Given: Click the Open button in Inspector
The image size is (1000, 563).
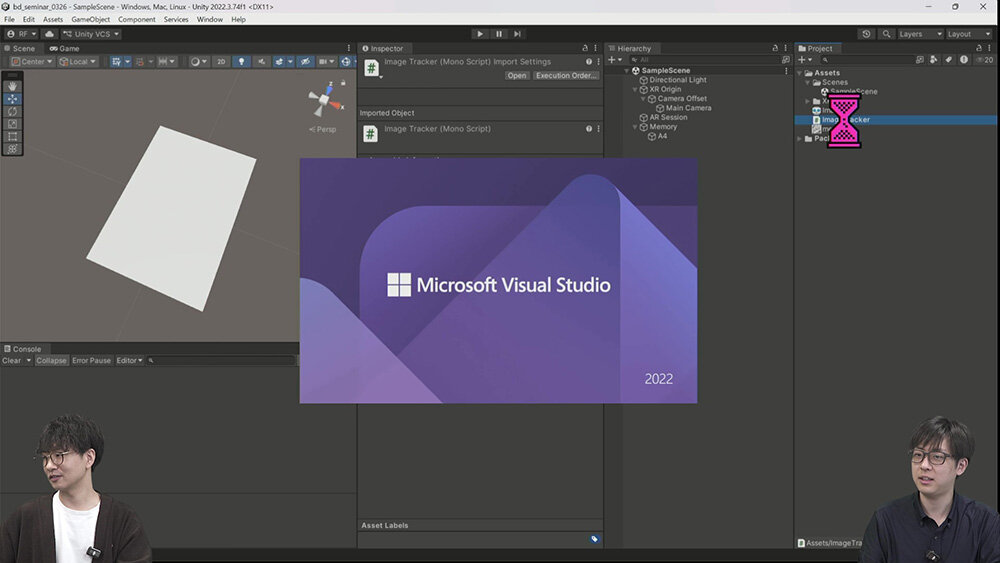Looking at the screenshot, I should tap(517, 76).
